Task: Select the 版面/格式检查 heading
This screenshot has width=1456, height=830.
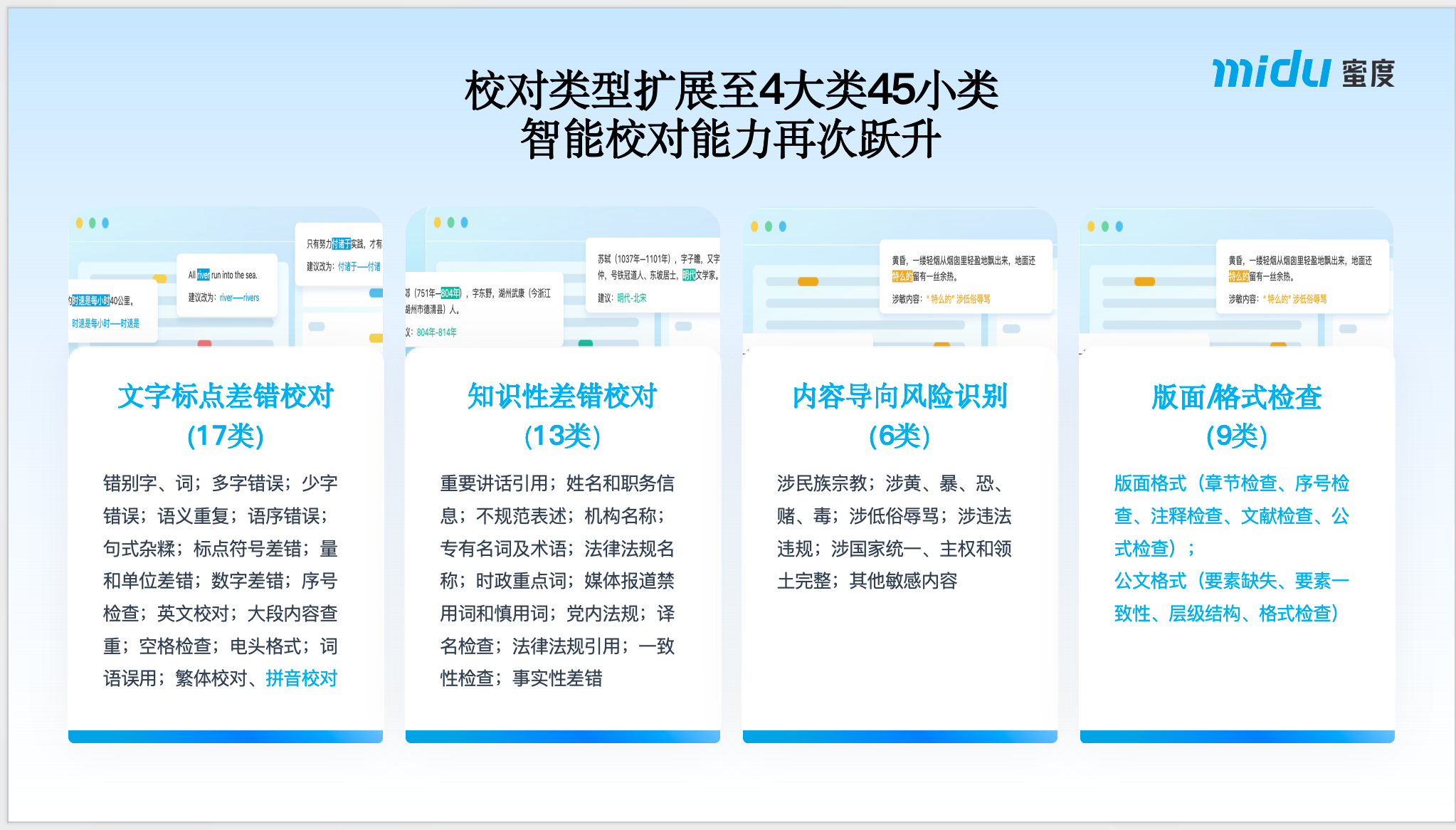Action: coord(1236,397)
